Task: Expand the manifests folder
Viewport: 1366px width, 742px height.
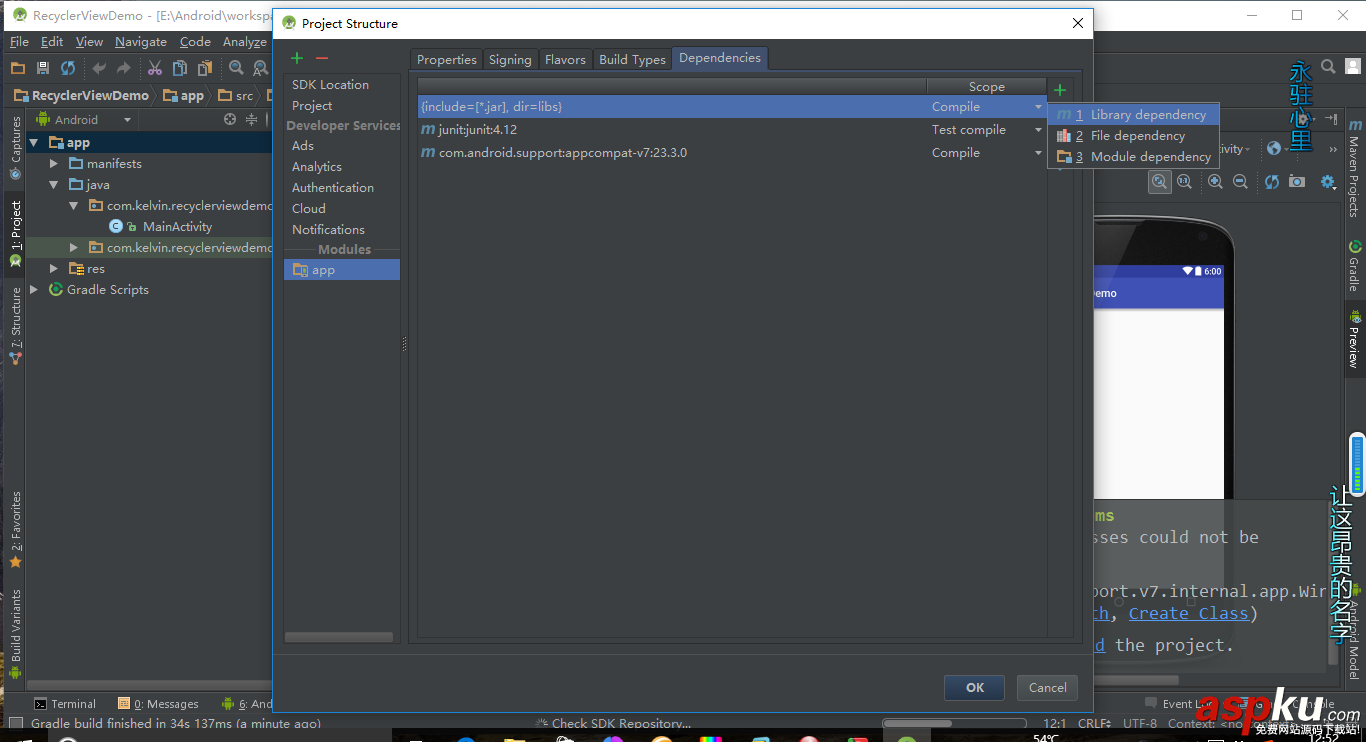Action: click(x=54, y=164)
